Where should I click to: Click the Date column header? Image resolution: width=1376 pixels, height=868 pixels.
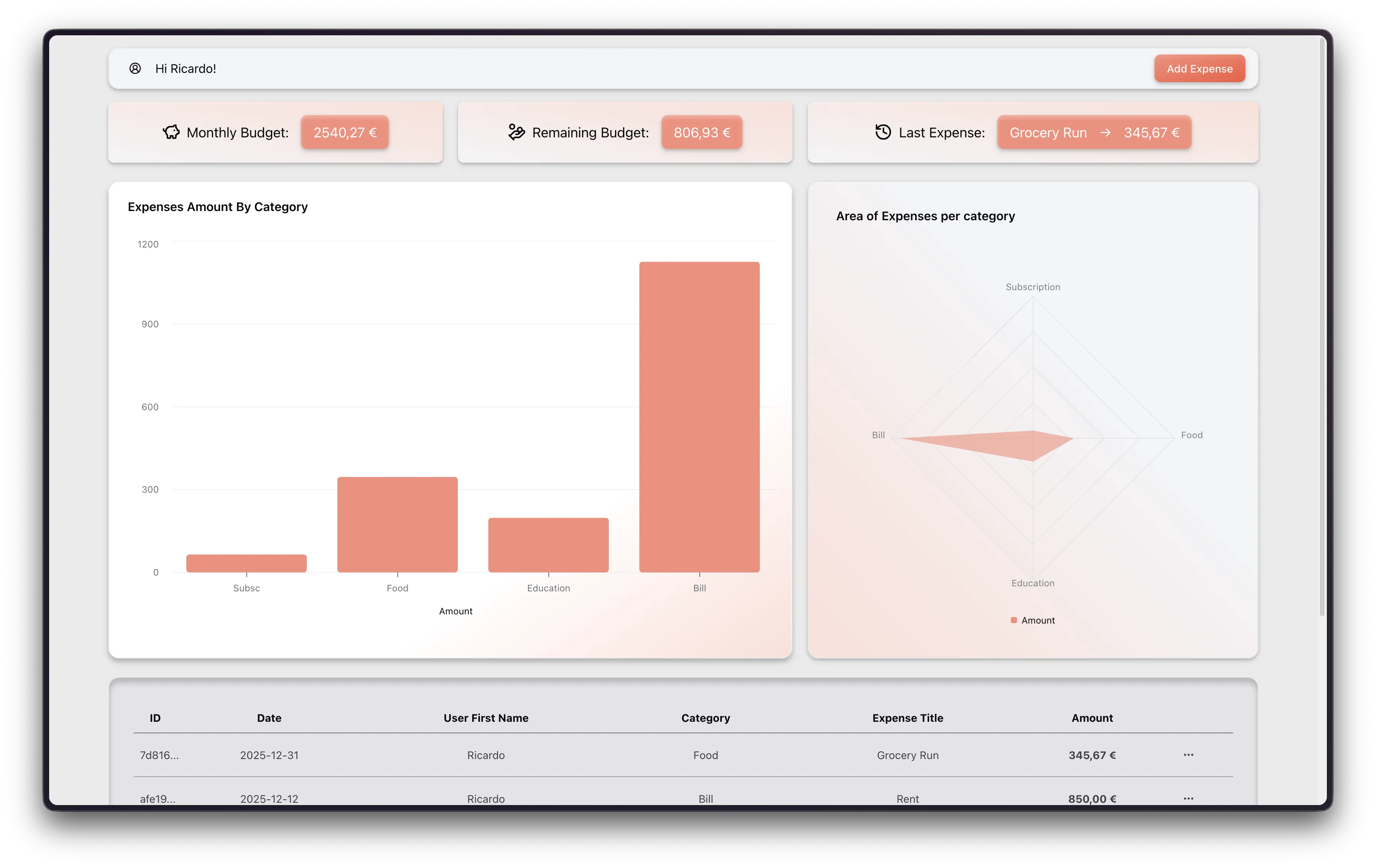coord(269,718)
